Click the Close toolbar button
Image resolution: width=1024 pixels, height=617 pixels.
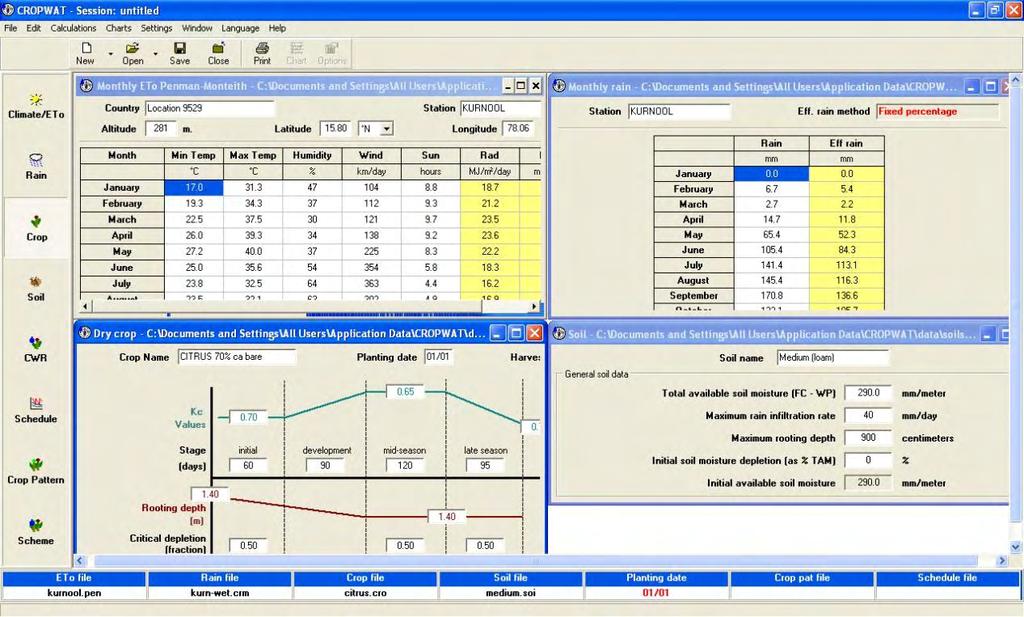click(218, 54)
